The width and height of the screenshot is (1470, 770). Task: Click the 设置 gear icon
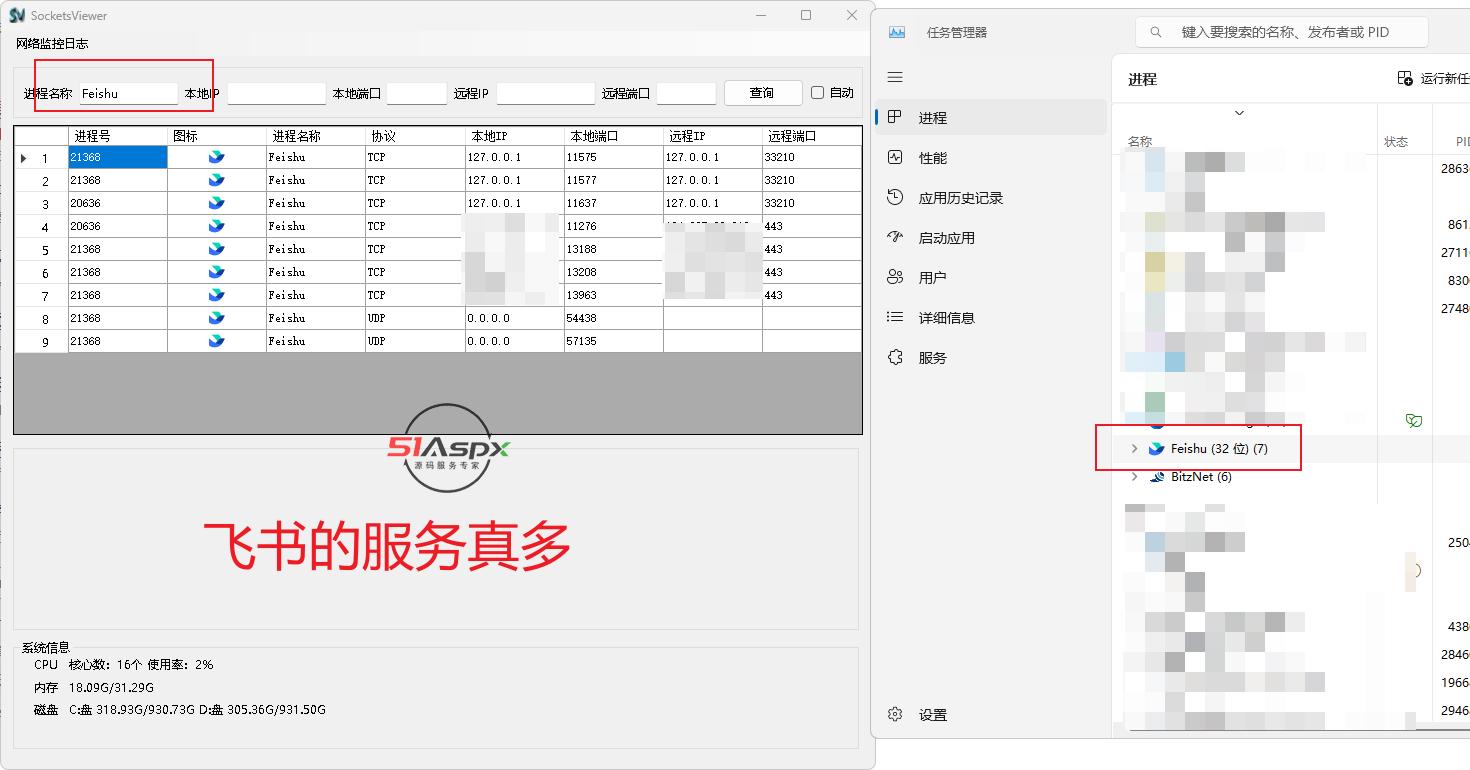tap(895, 714)
